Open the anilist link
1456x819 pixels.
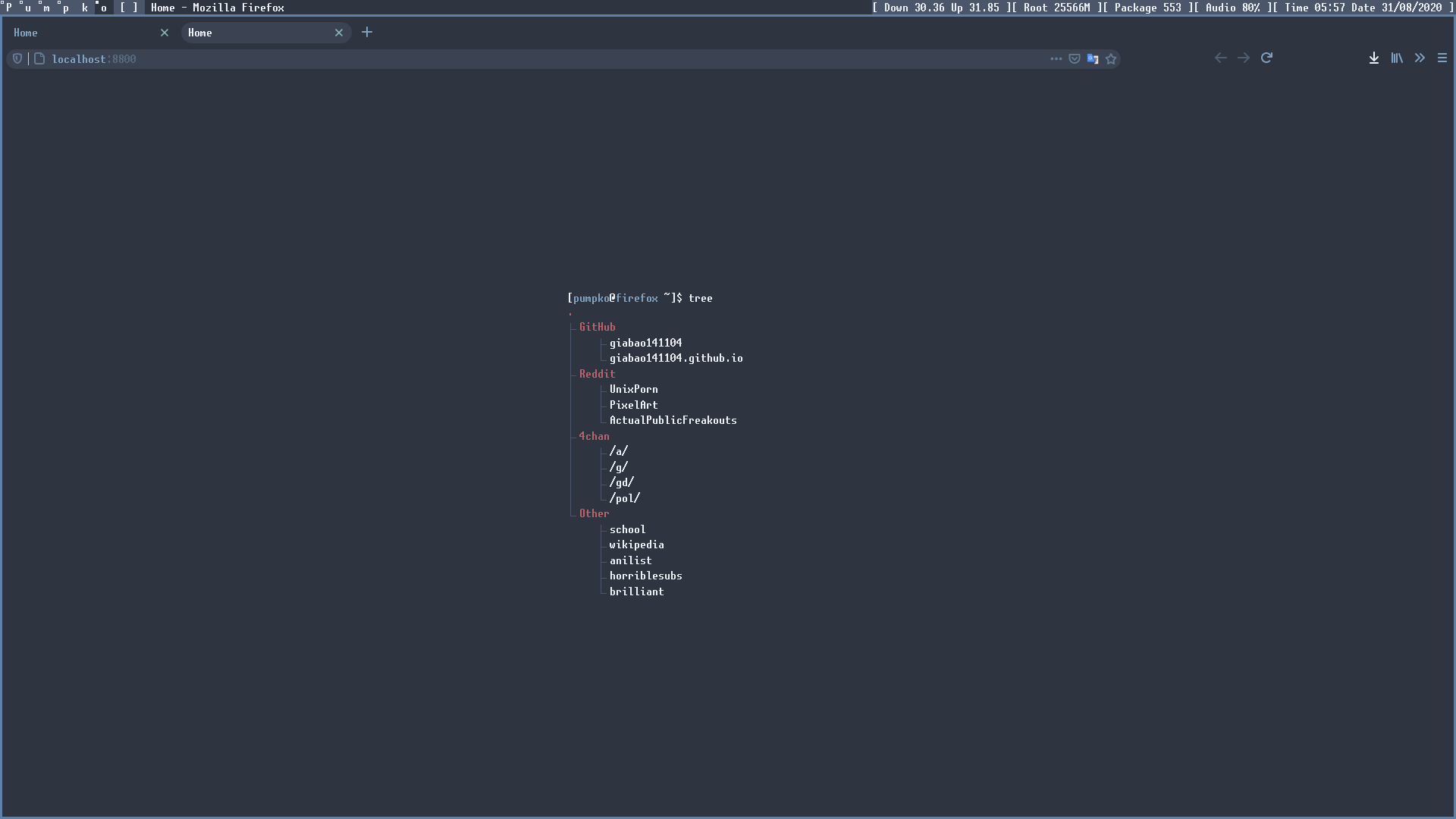pos(630,560)
